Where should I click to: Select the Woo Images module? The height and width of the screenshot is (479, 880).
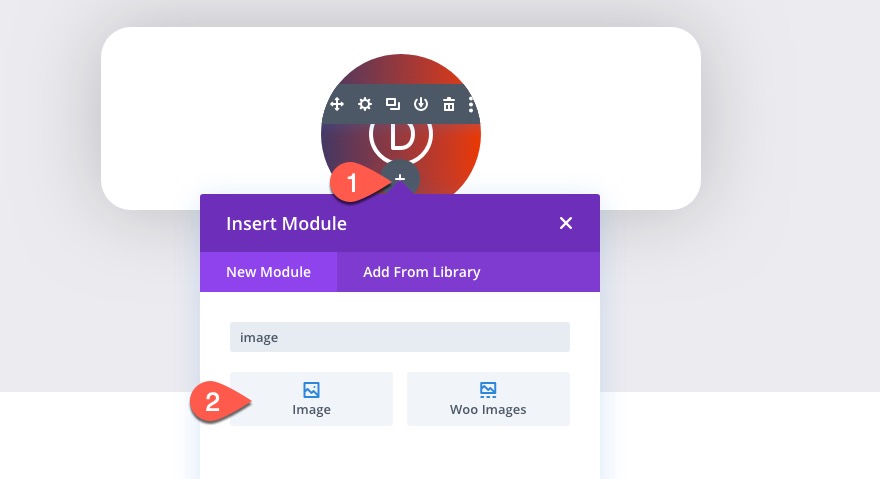488,399
